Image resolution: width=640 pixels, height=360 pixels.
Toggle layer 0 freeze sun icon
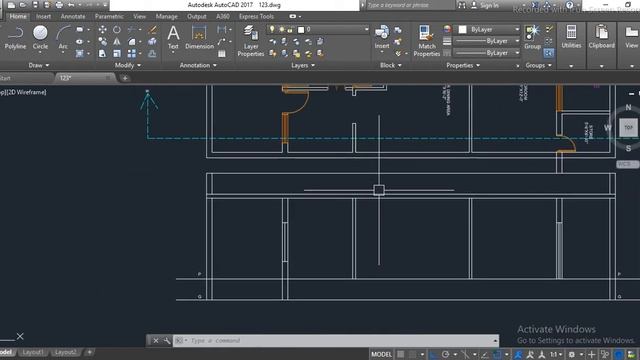281,29
